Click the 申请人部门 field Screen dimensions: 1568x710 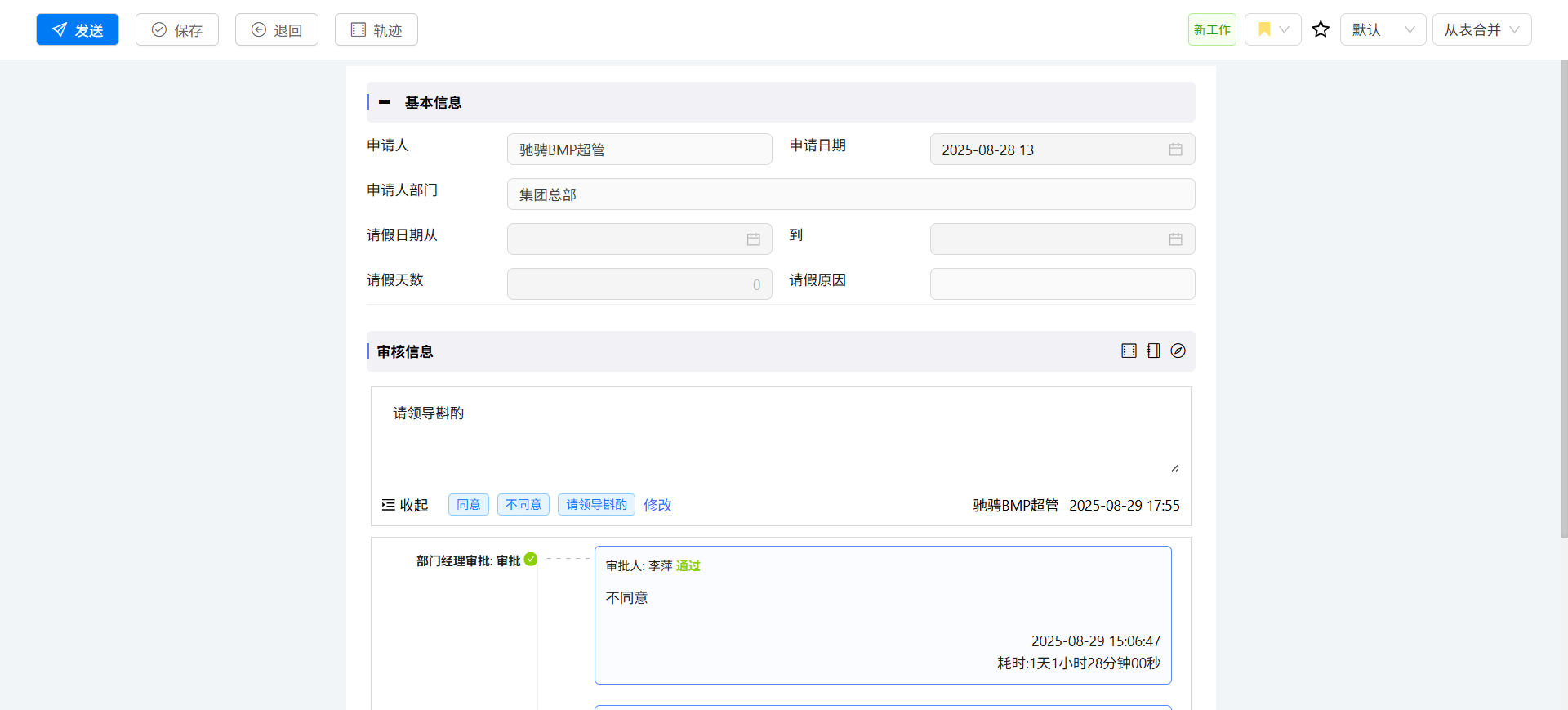pos(851,194)
